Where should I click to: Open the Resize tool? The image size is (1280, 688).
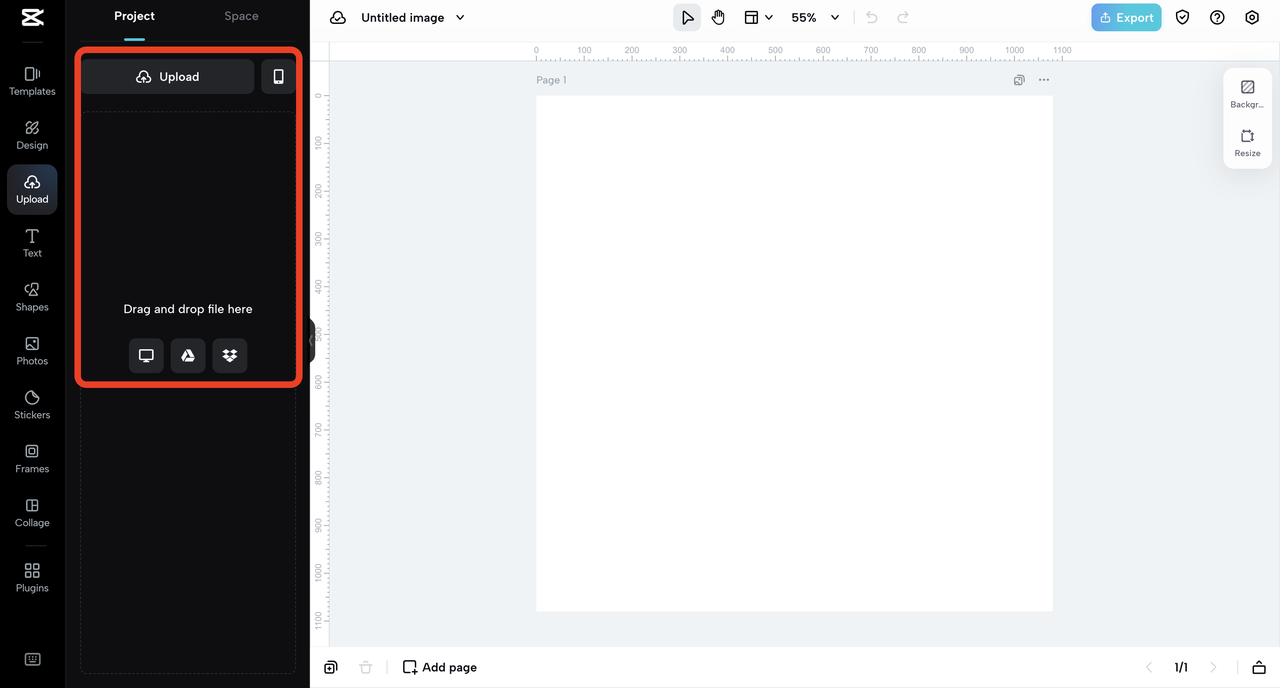[x=1247, y=143]
